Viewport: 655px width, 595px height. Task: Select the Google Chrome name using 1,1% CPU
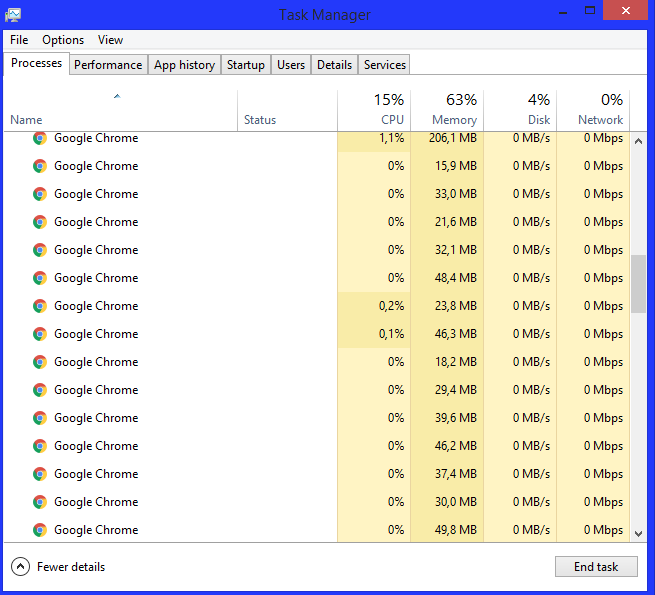(96, 138)
